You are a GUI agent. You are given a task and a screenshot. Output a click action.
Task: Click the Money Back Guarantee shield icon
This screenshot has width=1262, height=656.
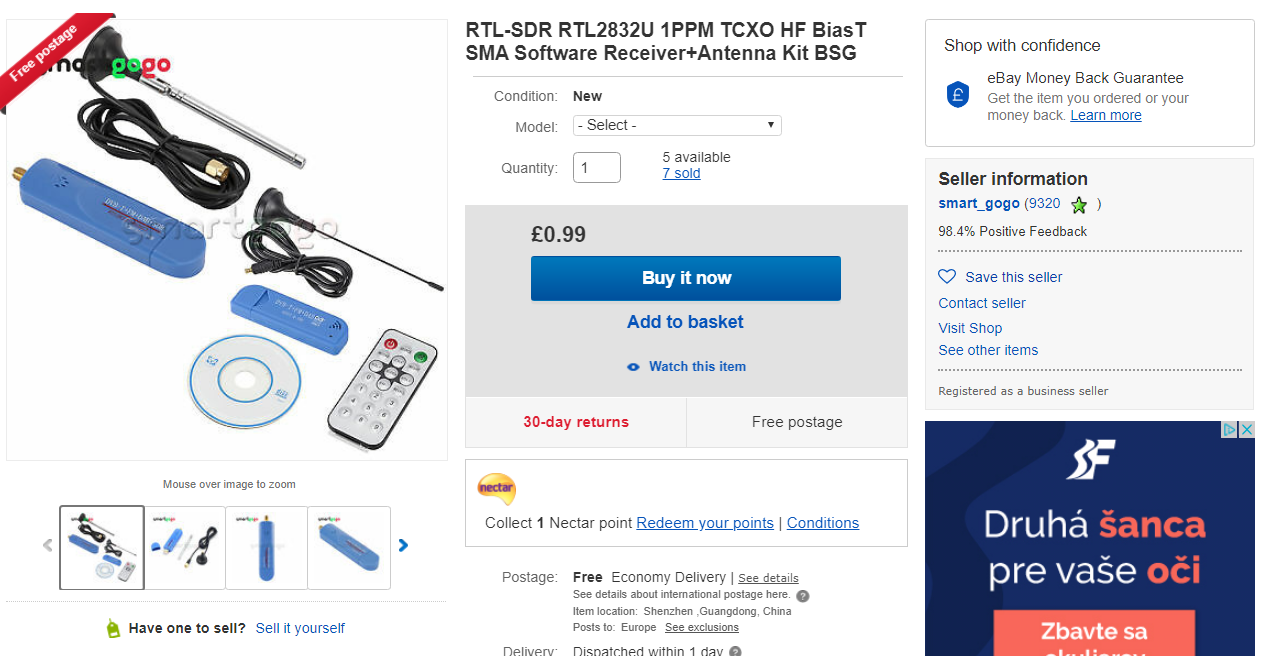point(958,95)
